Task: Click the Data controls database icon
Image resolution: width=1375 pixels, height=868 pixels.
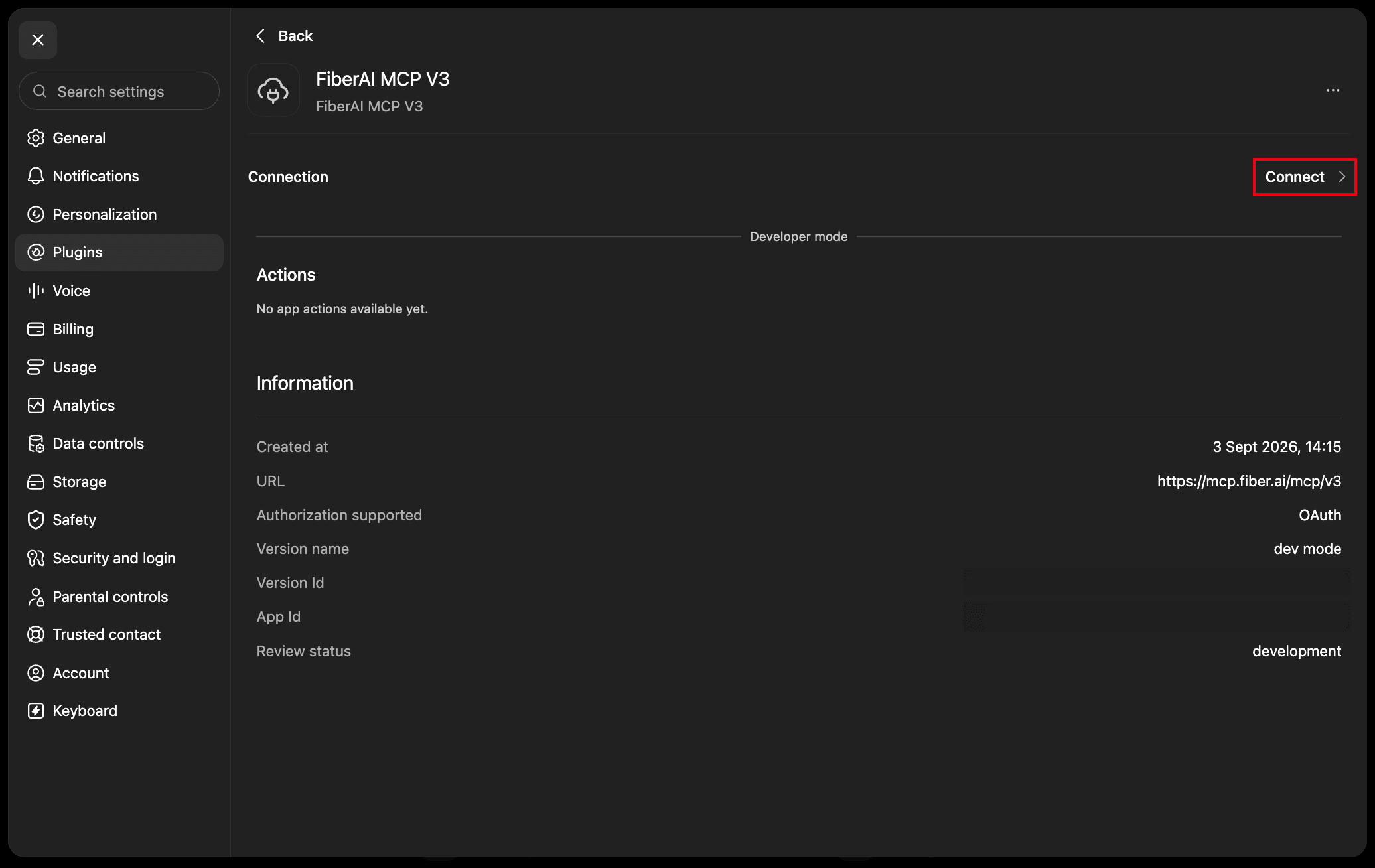Action: tap(36, 443)
